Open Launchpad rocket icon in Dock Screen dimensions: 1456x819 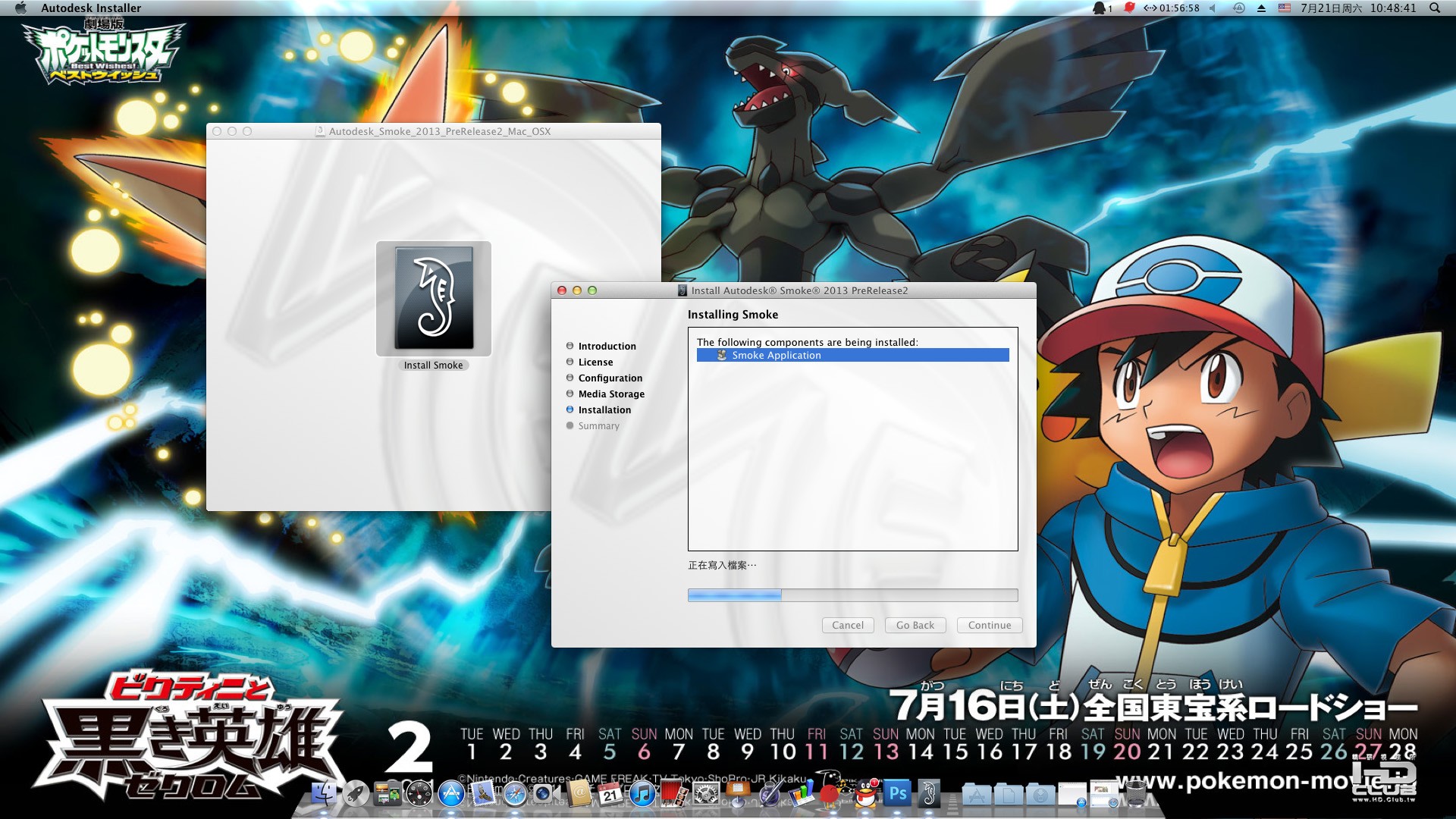tap(356, 793)
